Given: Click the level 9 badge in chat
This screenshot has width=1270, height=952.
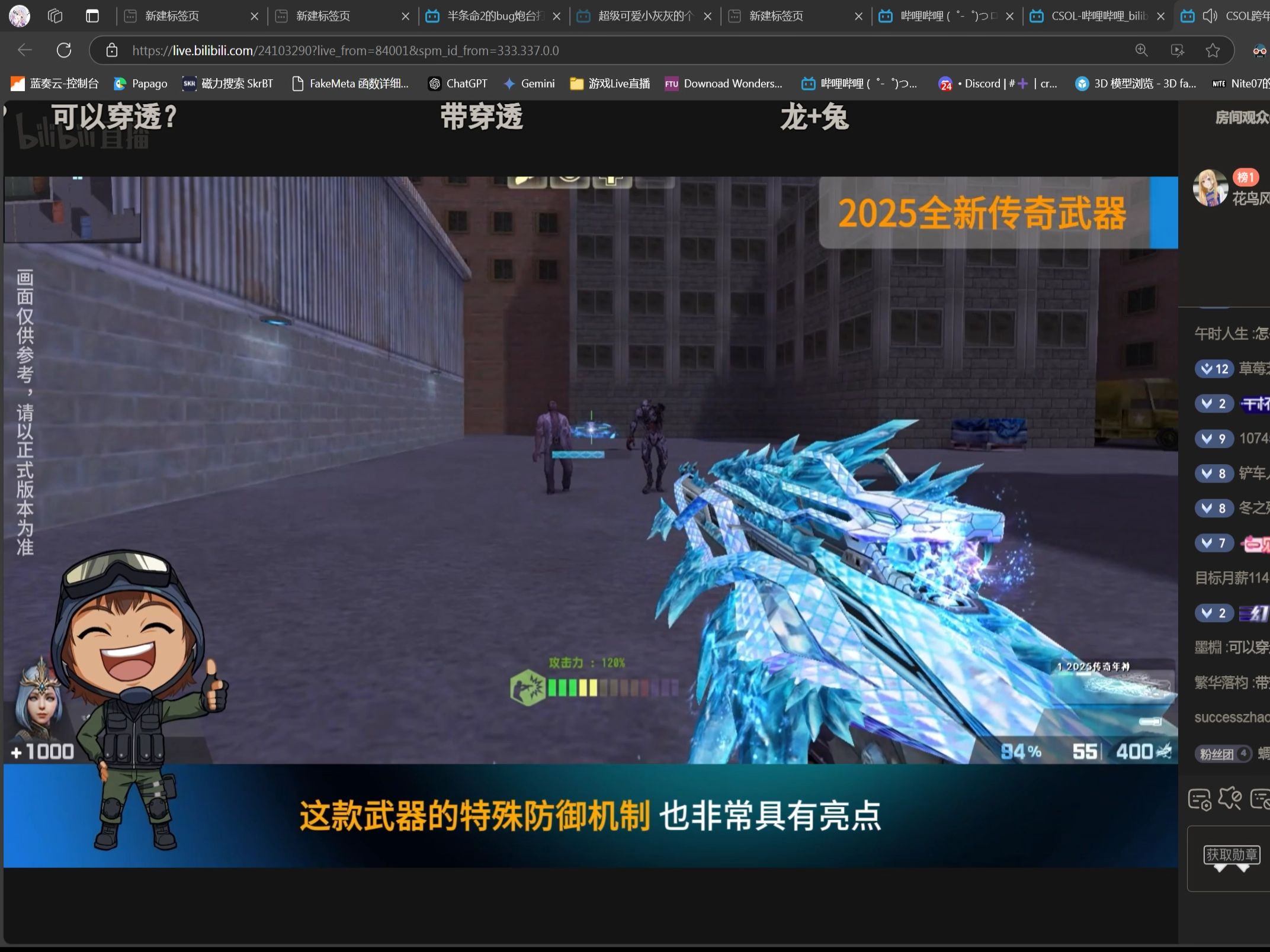Looking at the screenshot, I should (x=1214, y=439).
